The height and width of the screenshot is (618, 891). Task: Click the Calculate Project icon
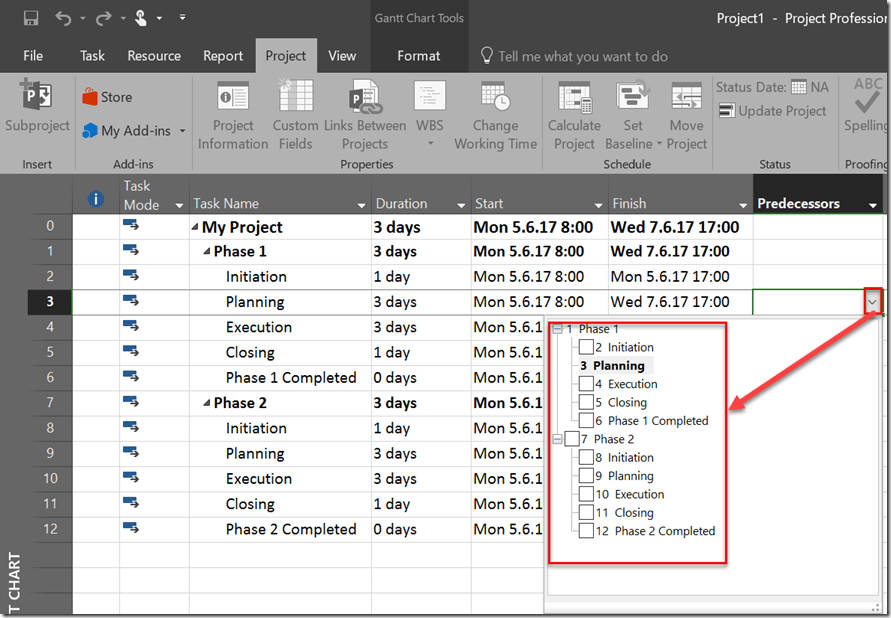click(574, 98)
